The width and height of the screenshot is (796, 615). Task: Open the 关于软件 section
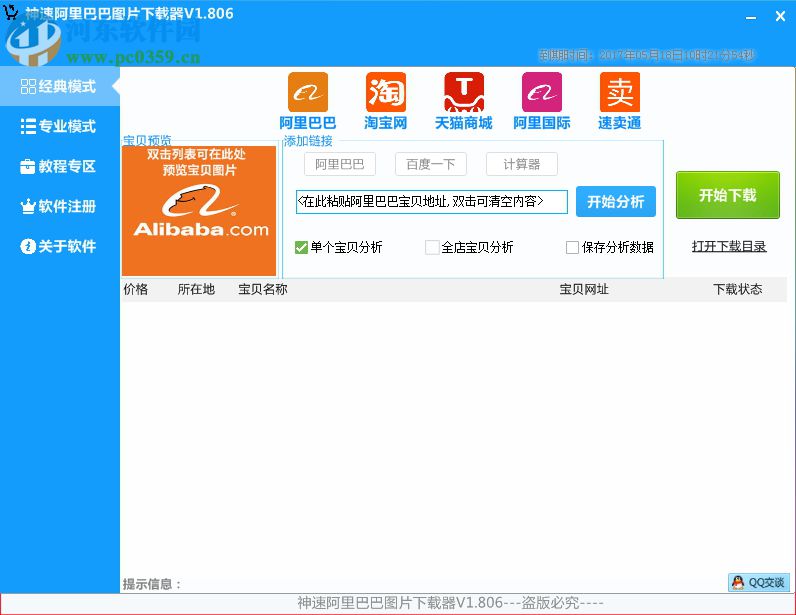(x=58, y=246)
